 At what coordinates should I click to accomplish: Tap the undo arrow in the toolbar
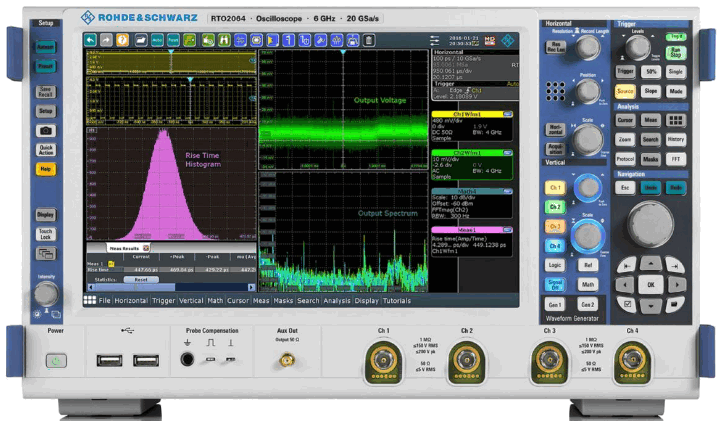pyautogui.click(x=91, y=40)
